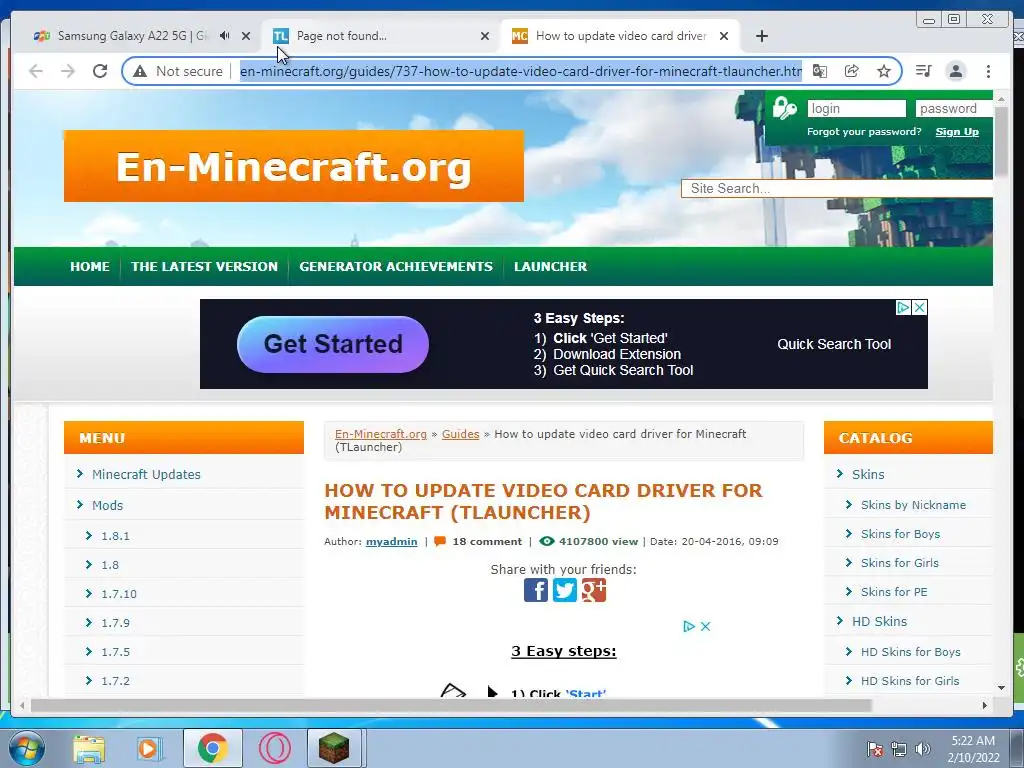Click the 18 comment link
1024x768 pixels.
[487, 541]
